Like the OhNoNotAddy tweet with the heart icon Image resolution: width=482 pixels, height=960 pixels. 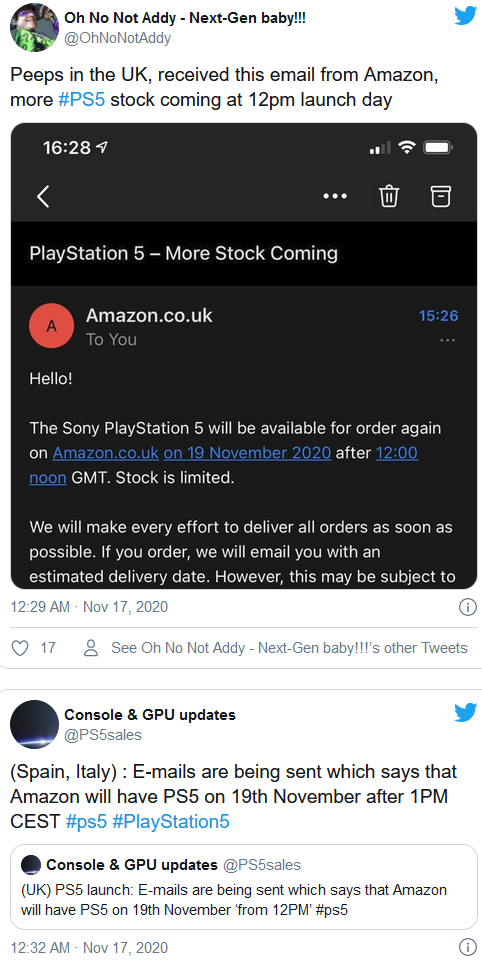21,648
